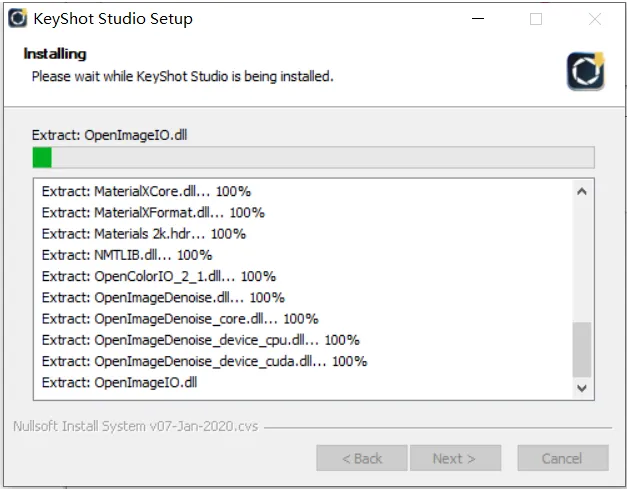Click the log scrollbar thumb
Image resolution: width=627 pixels, height=489 pixels.
coord(581,347)
